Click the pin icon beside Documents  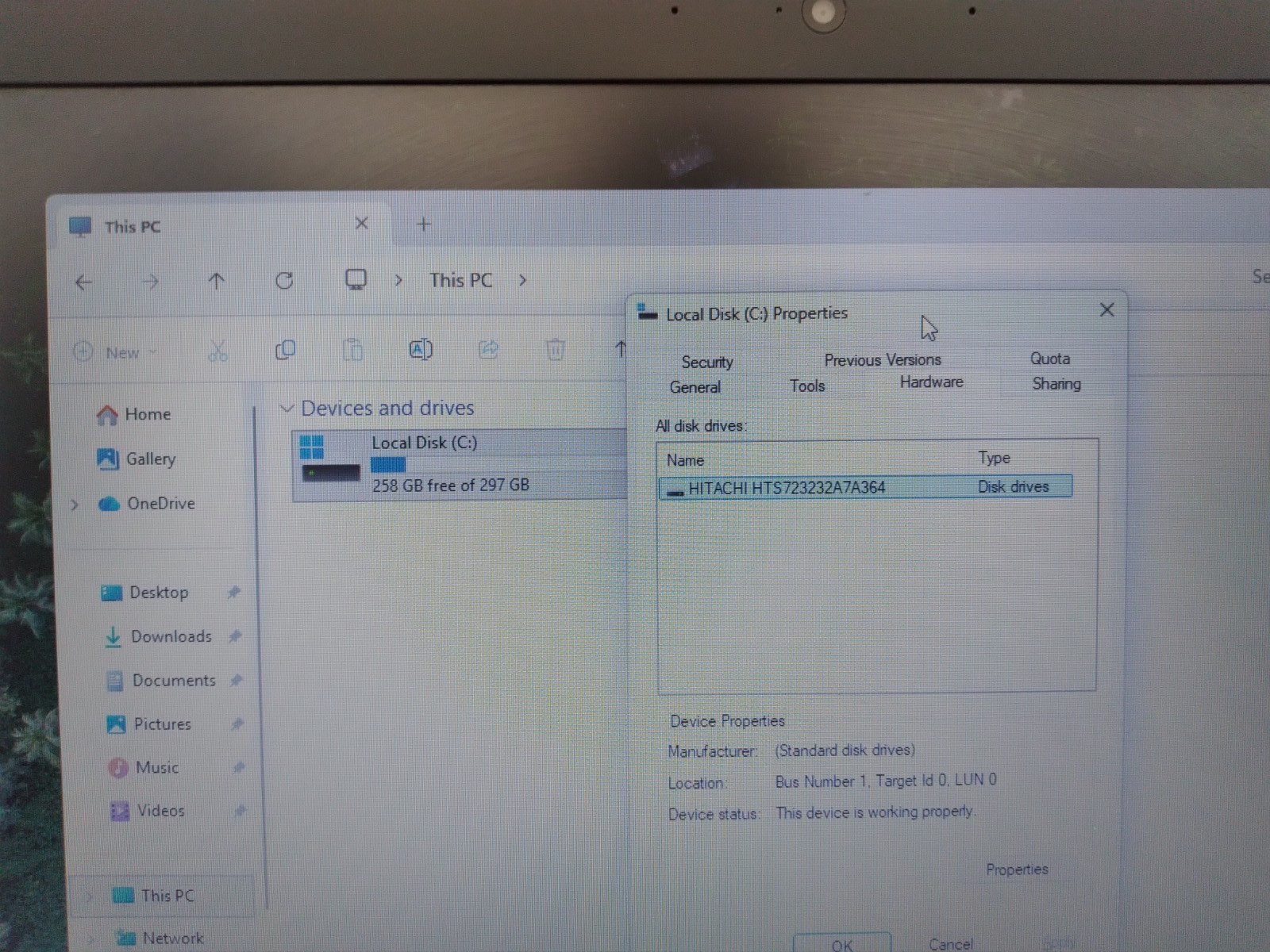(x=236, y=681)
